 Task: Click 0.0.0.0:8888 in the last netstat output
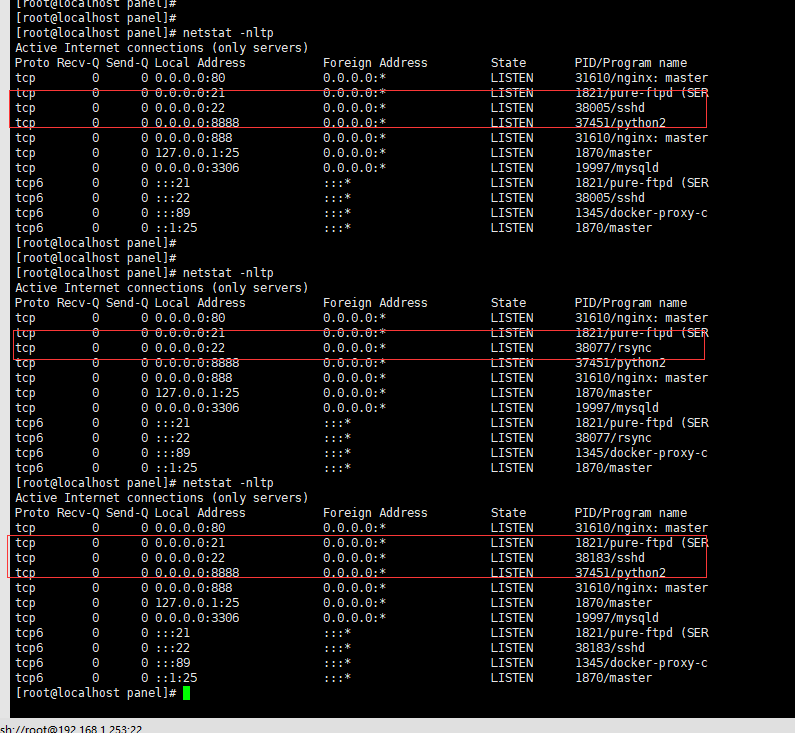click(197, 573)
